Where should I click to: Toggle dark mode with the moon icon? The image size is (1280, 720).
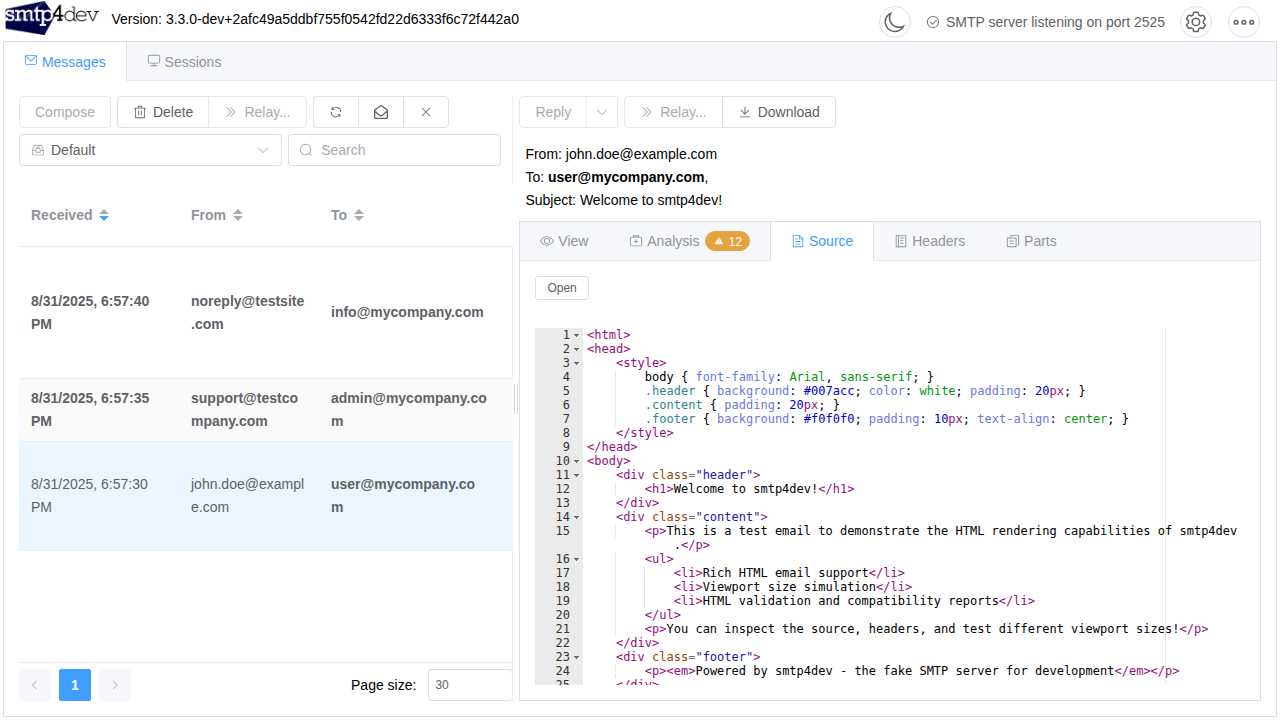tap(895, 22)
